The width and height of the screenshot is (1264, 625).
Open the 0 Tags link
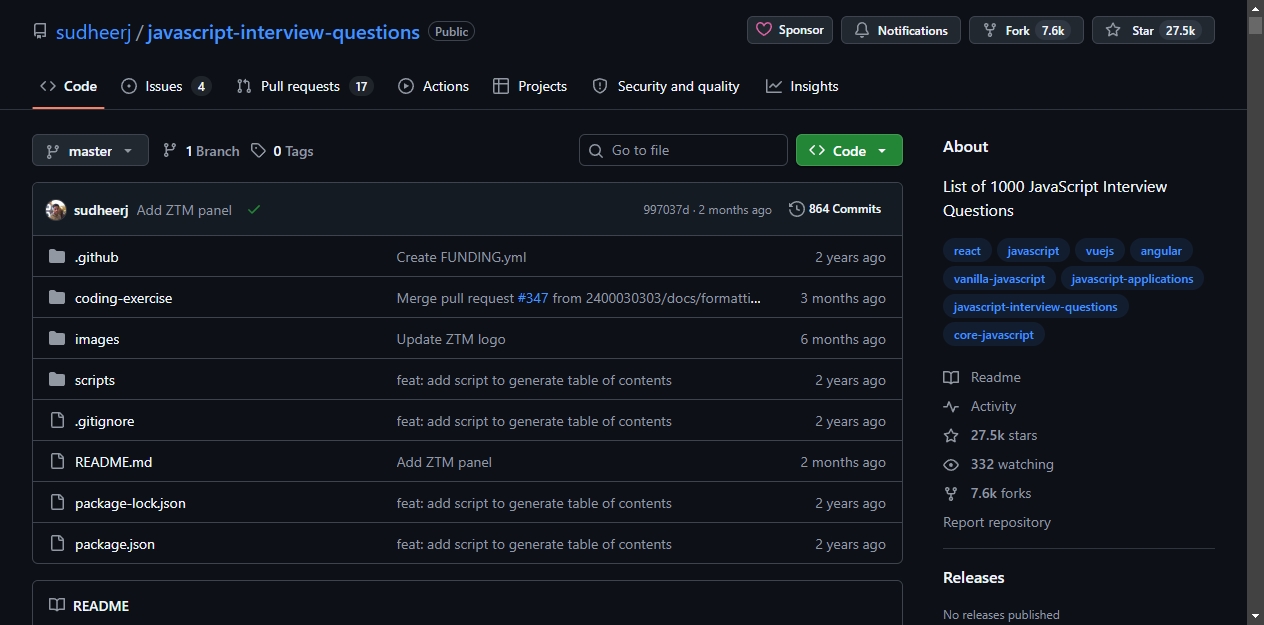(x=282, y=151)
